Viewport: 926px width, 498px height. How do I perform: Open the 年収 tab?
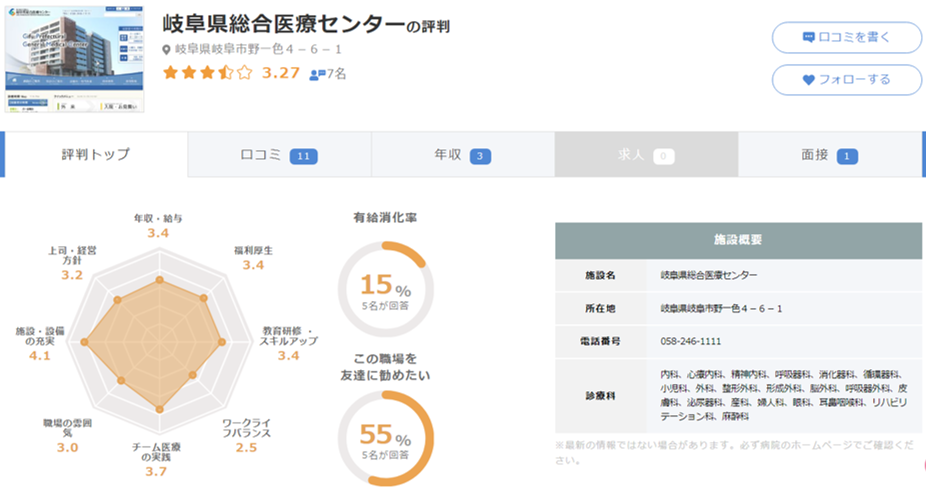coord(462,155)
